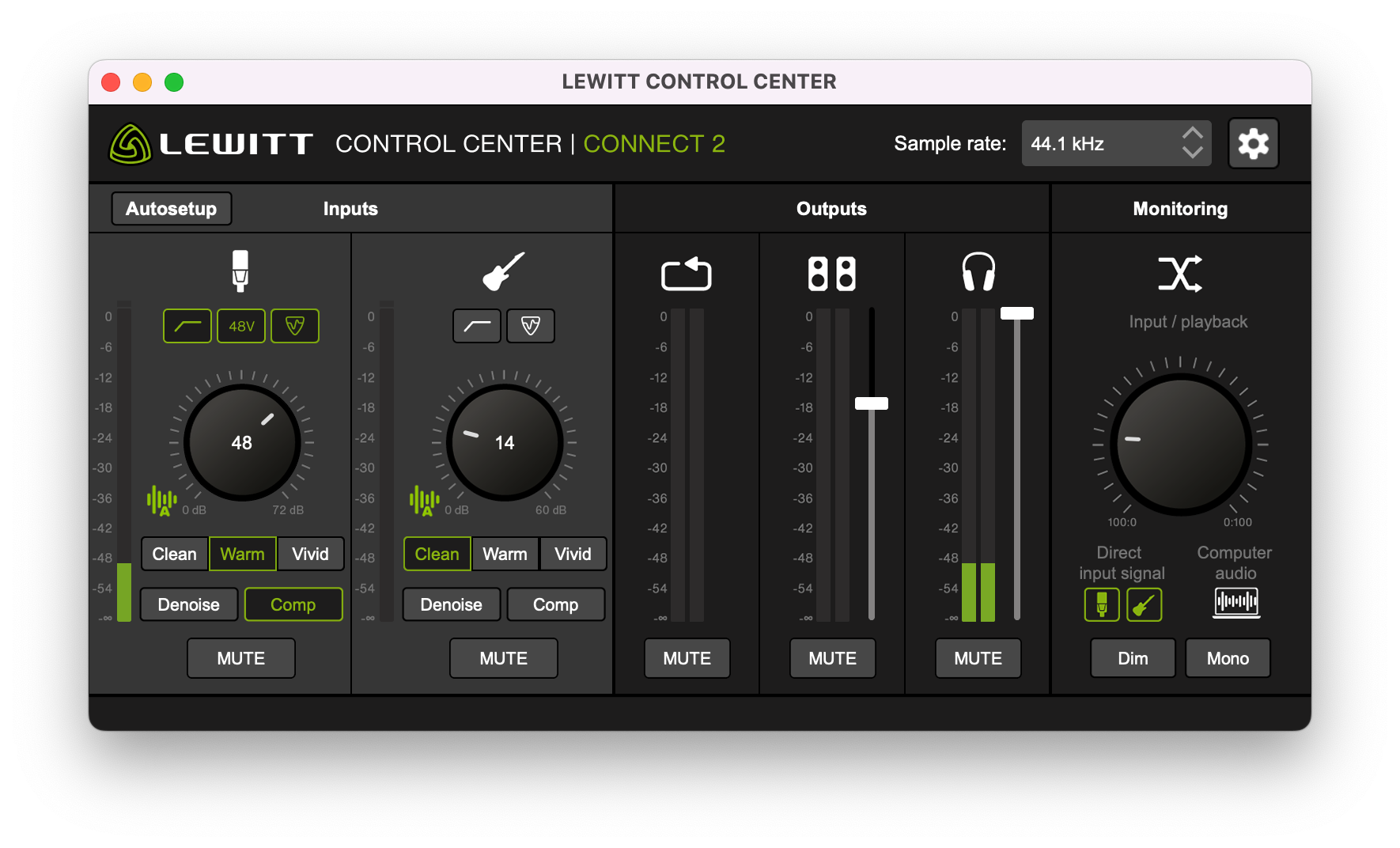
Task: Open the Sample rate dropdown
Action: click(1116, 143)
